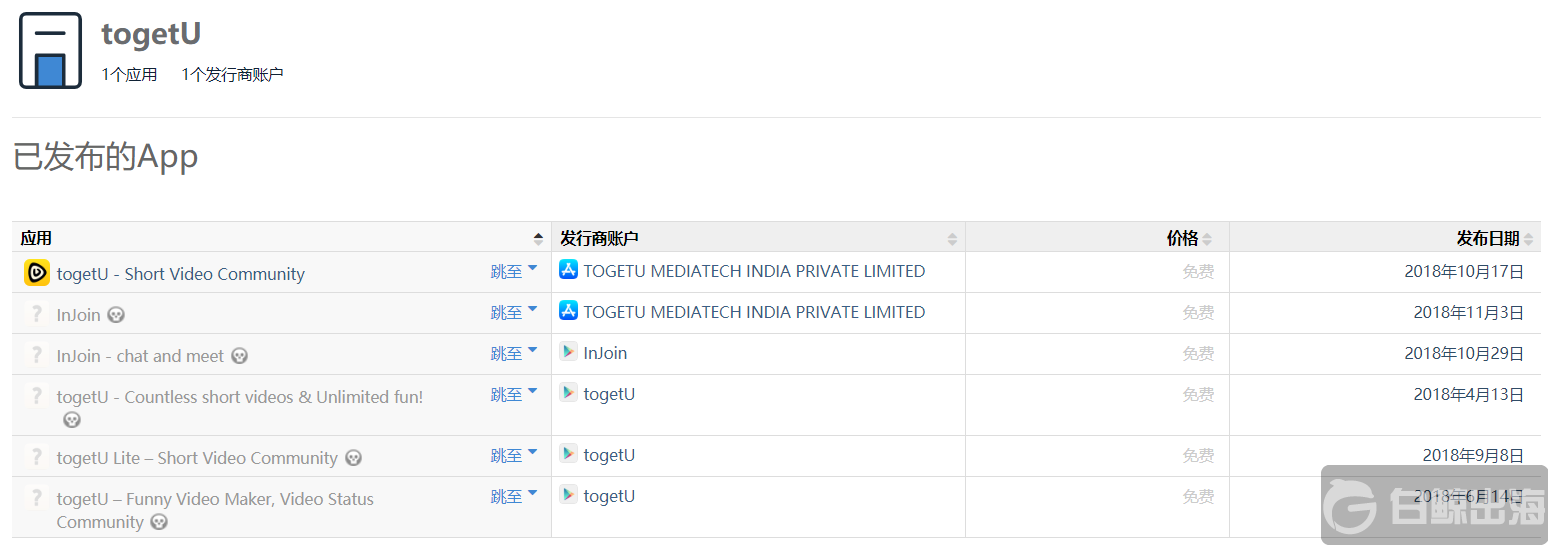Click the placeholder icon beside InJoin row
1558x555 pixels.
point(37,314)
